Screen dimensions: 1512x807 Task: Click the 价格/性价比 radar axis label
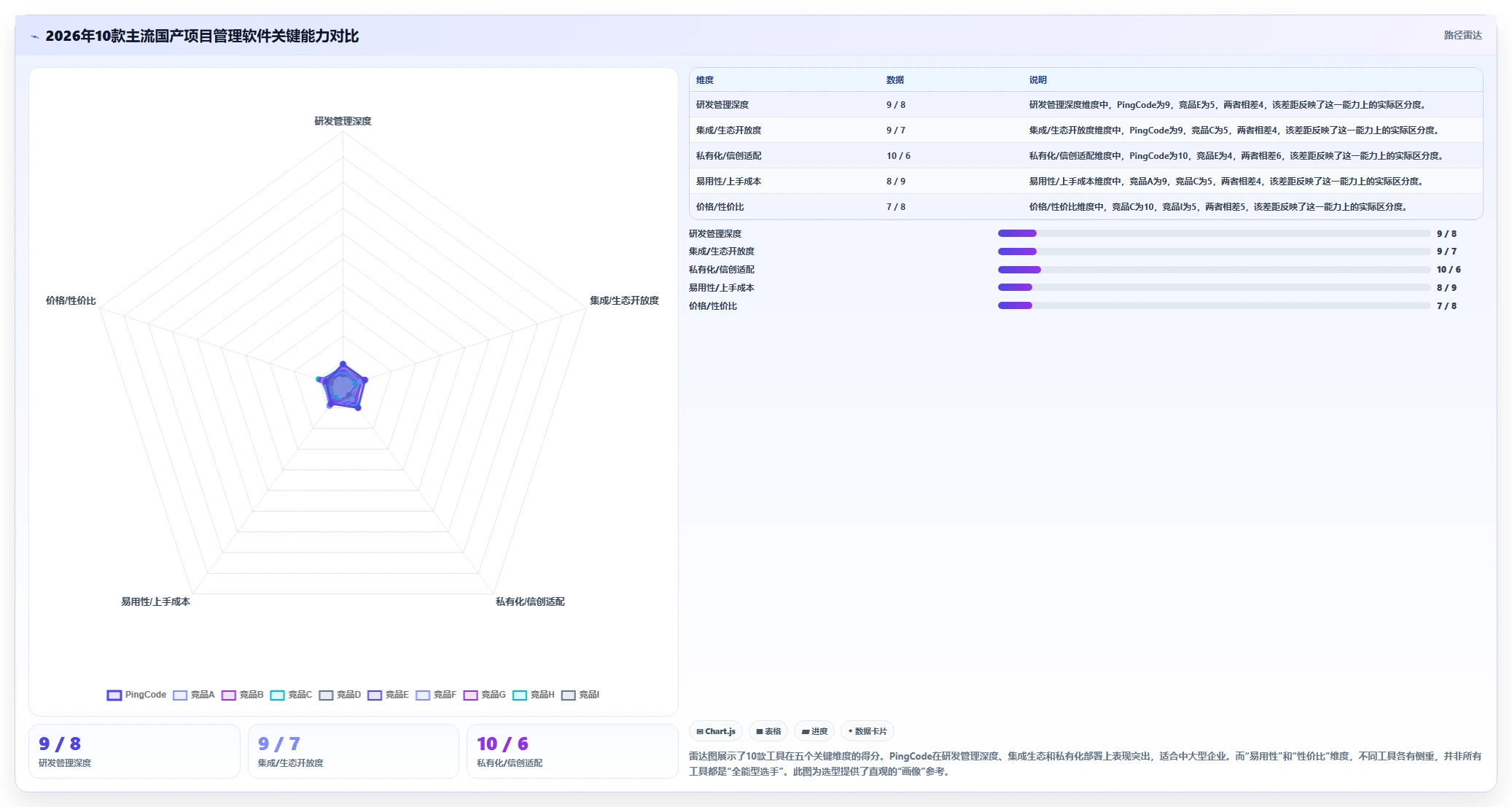pyautogui.click(x=71, y=300)
